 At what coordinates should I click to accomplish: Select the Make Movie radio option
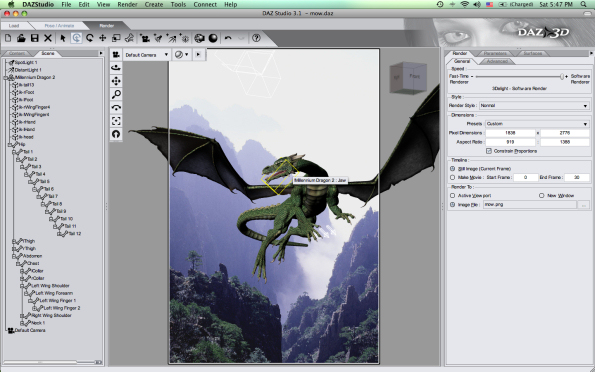452,177
